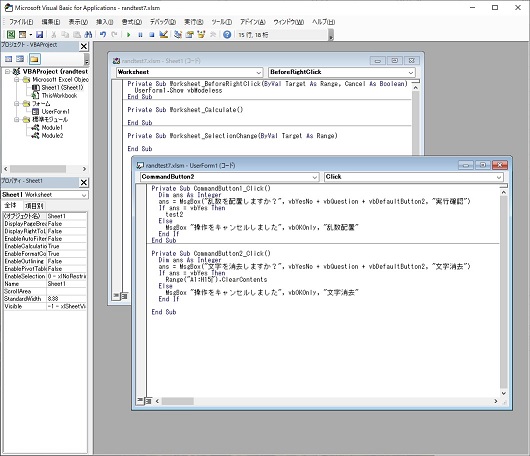Image resolution: width=530 pixels, height=456 pixels.
Task: Click the greyed Toolbox toolbar icon
Action: [213, 34]
